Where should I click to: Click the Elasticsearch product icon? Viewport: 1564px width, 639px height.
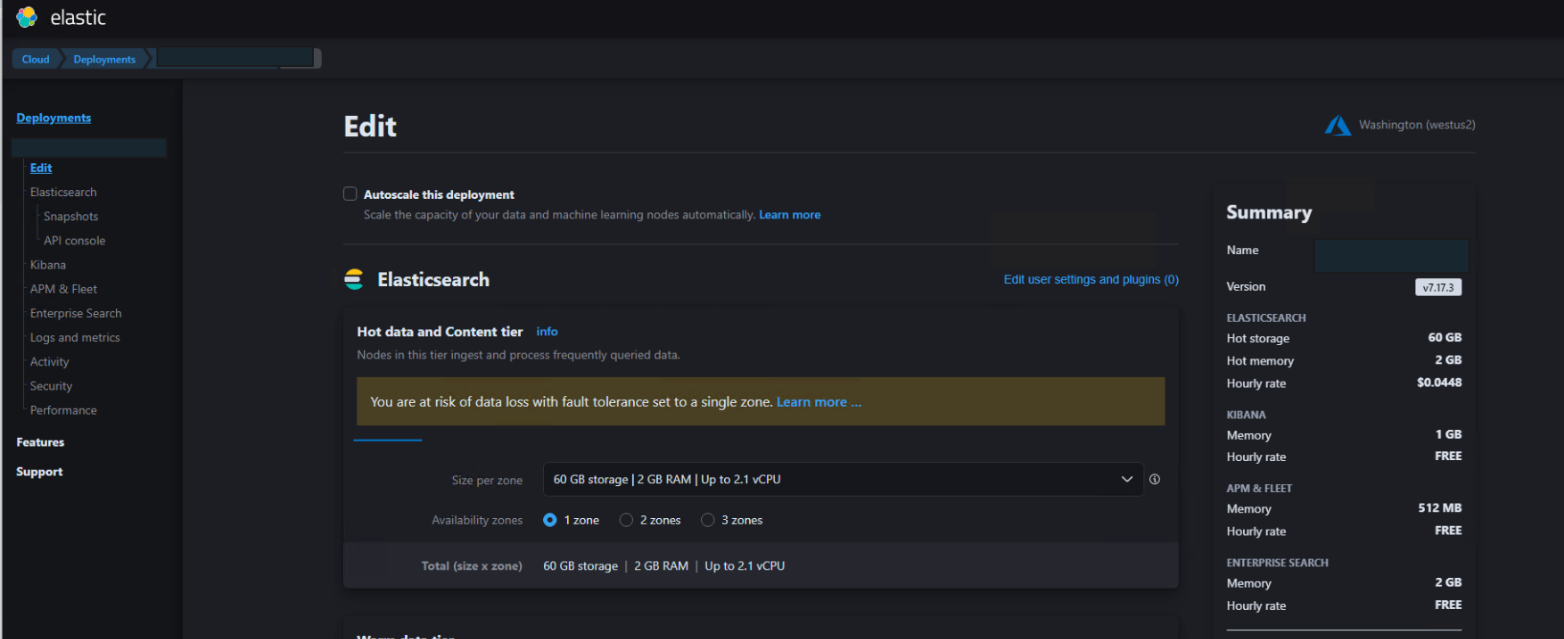click(354, 279)
